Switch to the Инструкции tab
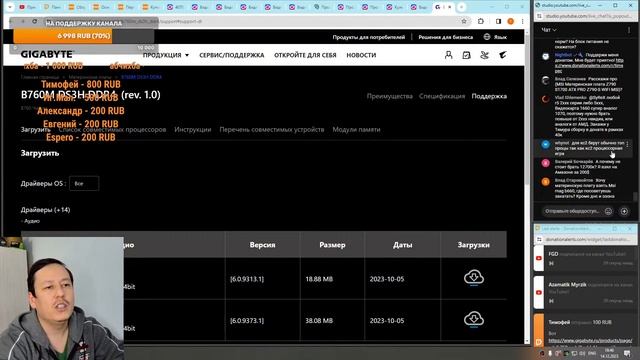Viewport: 640px width, 360px height. pyautogui.click(x=193, y=129)
